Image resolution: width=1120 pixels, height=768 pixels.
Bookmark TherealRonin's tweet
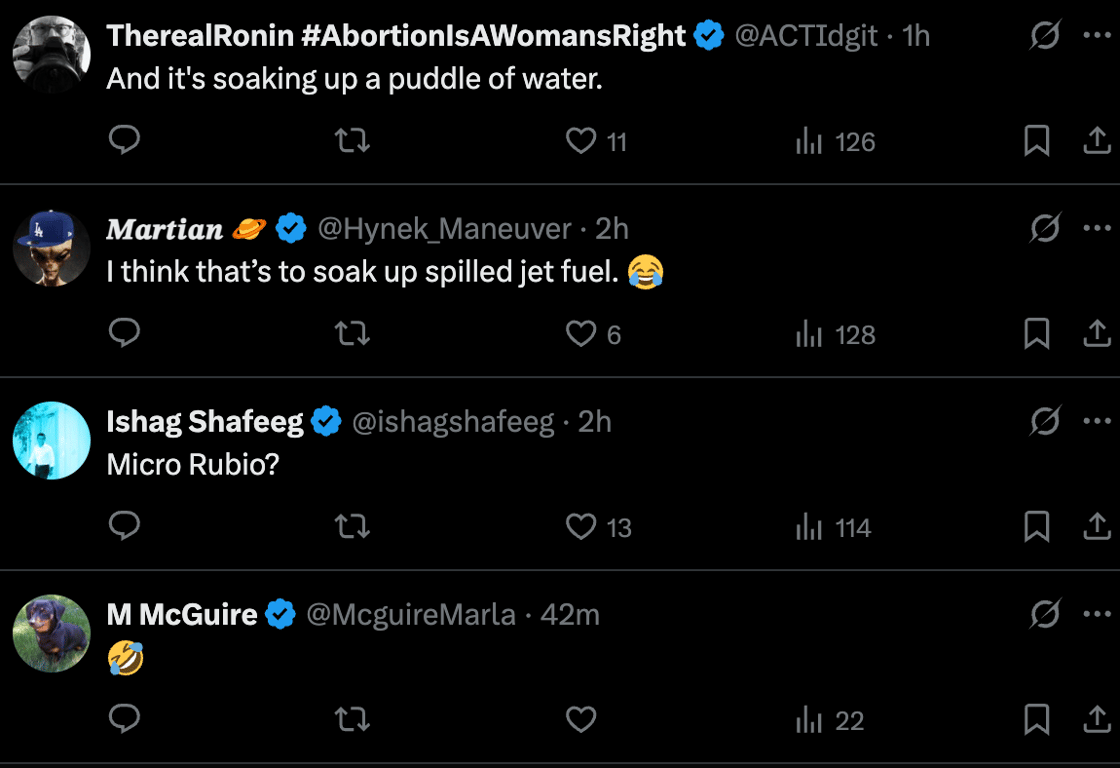tap(1037, 141)
